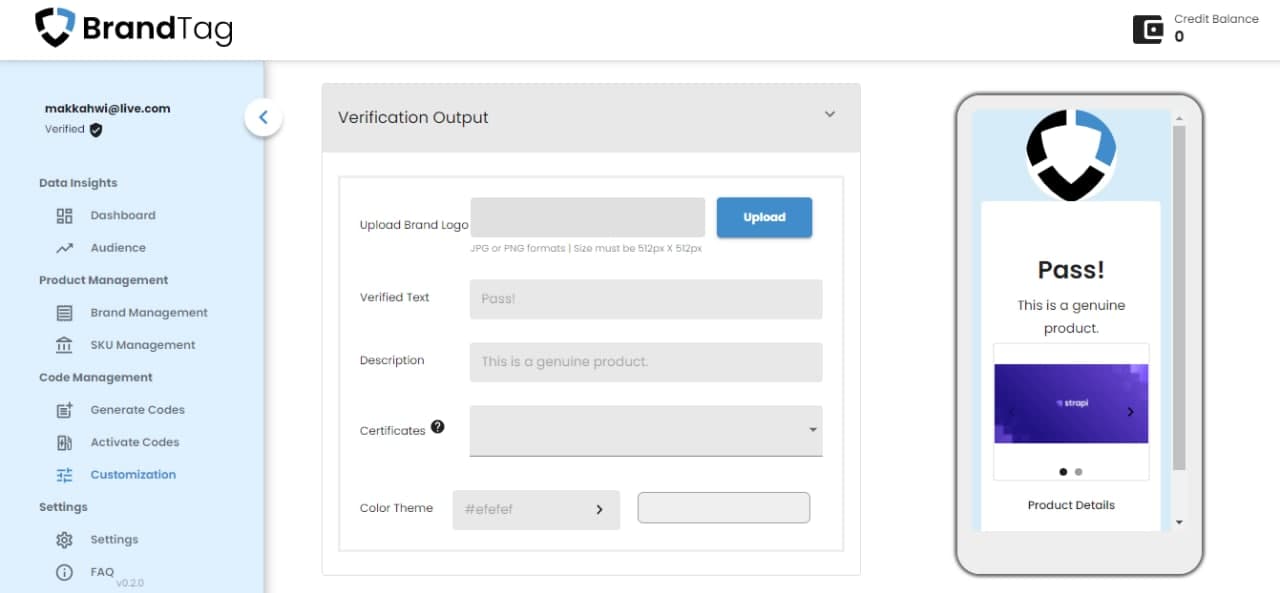Click the Audience trend icon
Viewport: 1280px width, 593px height.
click(64, 248)
